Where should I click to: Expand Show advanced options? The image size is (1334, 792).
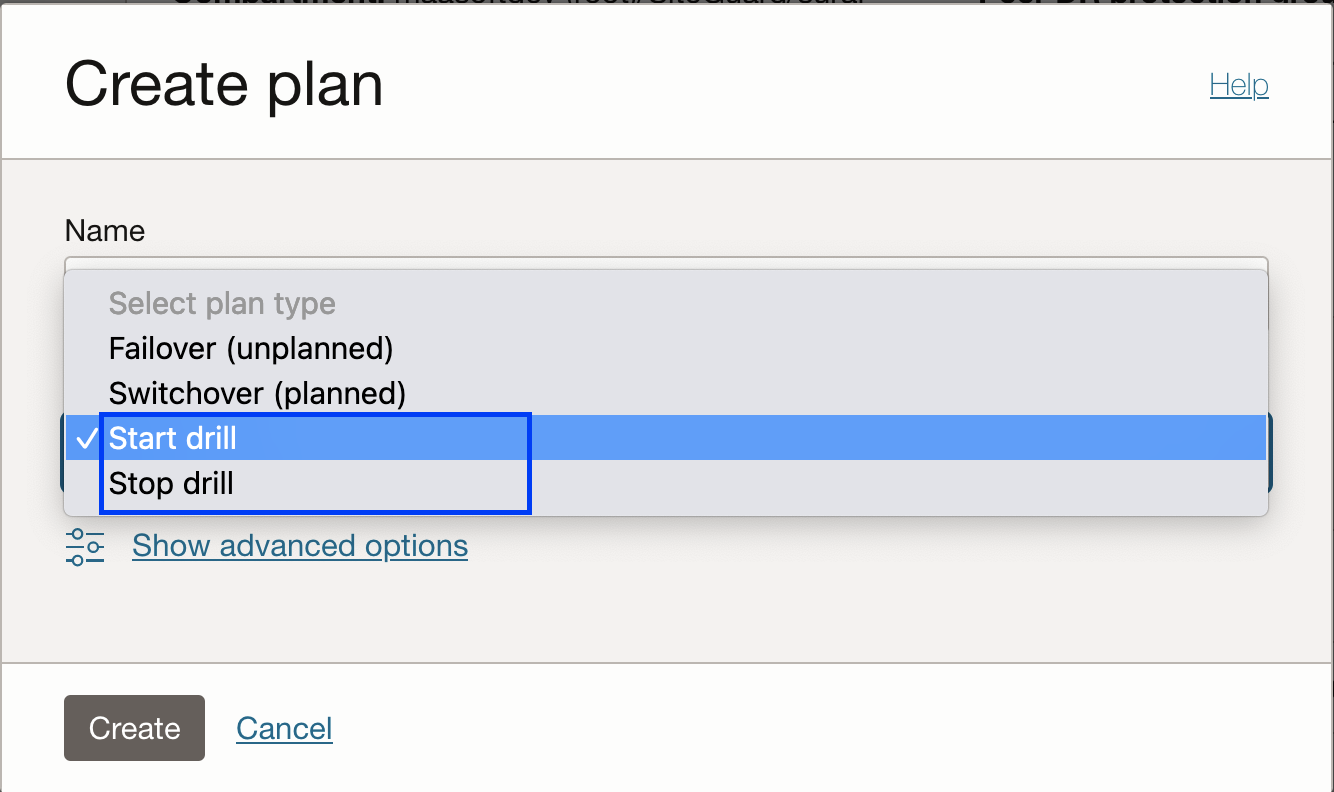click(x=299, y=546)
